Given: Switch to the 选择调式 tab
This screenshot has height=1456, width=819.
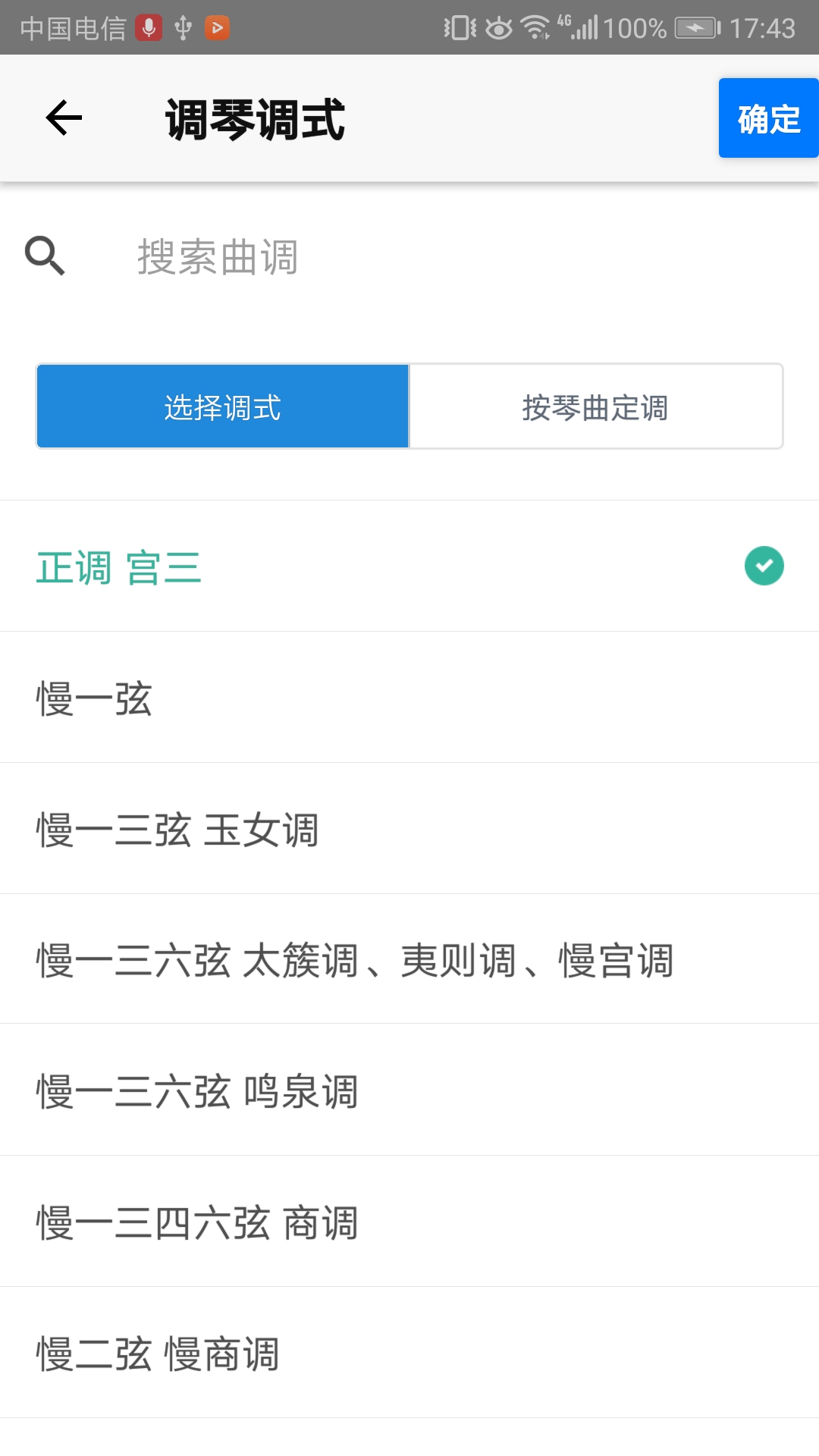Looking at the screenshot, I should pos(223,407).
